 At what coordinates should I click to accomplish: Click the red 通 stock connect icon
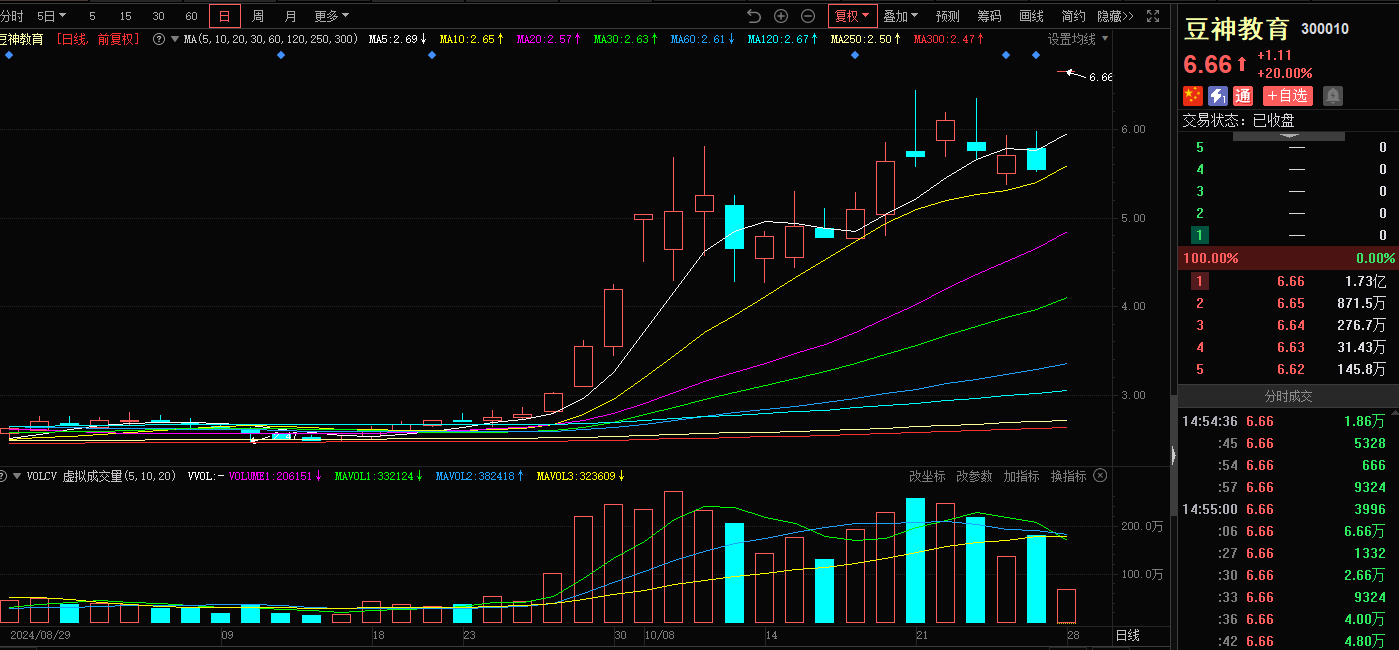[1243, 96]
